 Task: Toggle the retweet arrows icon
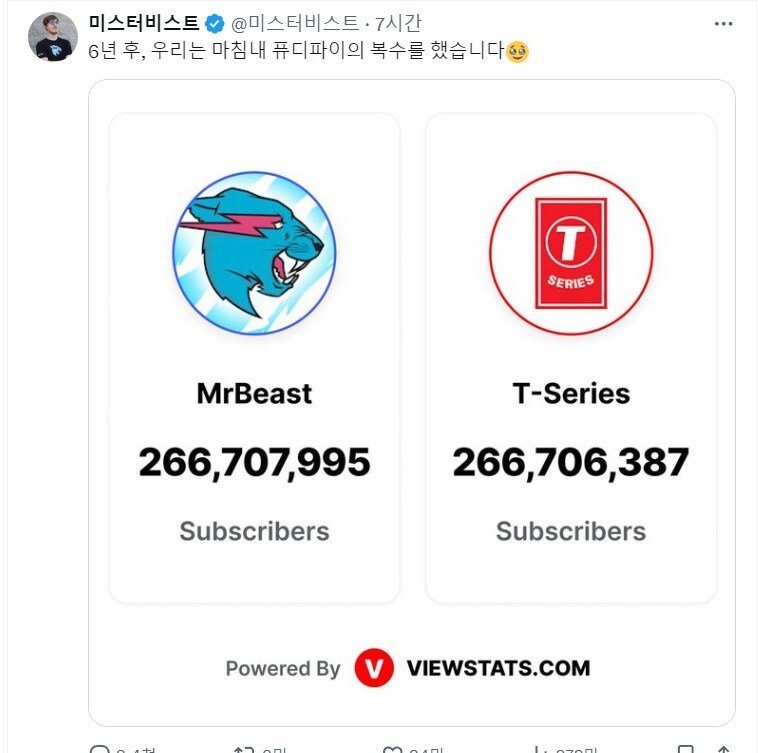pyautogui.click(x=244, y=749)
